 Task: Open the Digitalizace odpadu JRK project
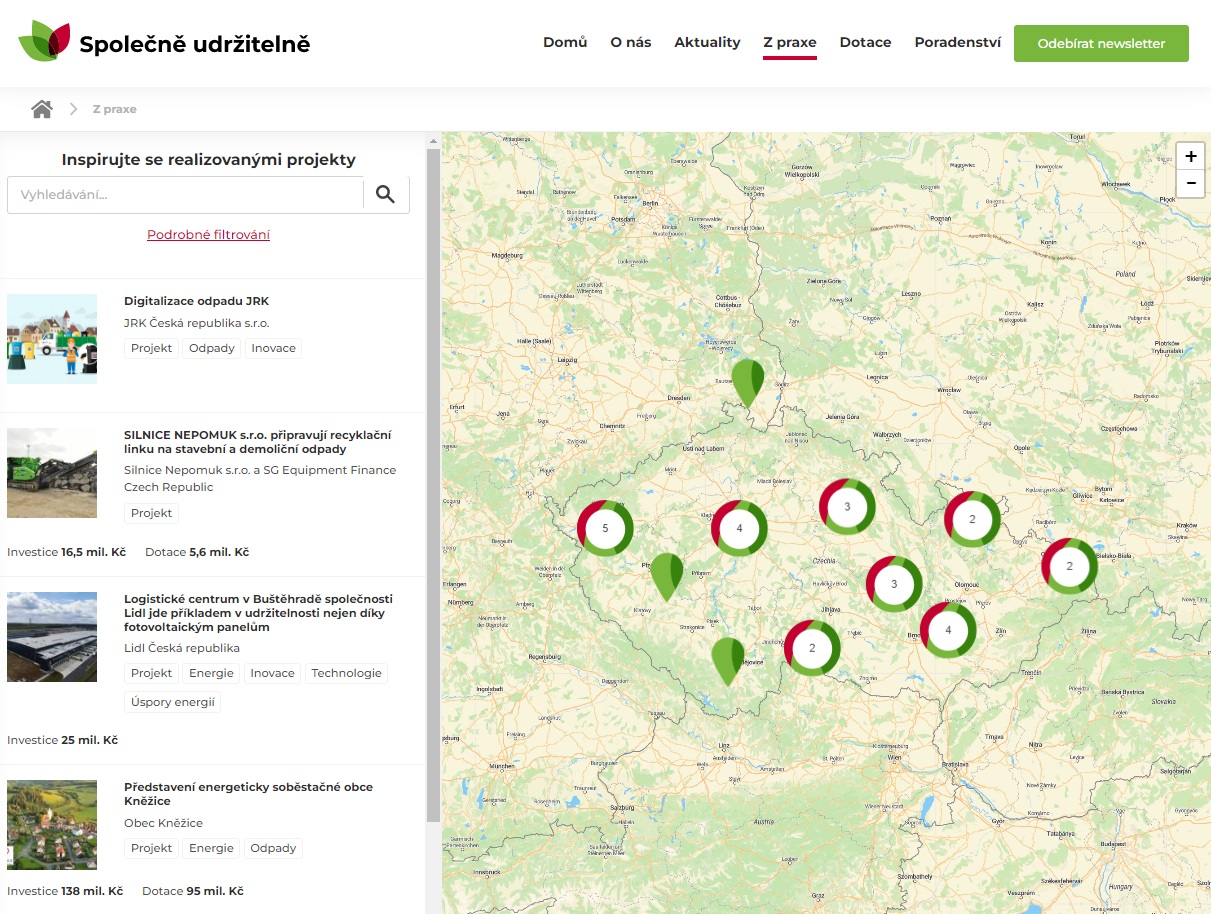[196, 301]
